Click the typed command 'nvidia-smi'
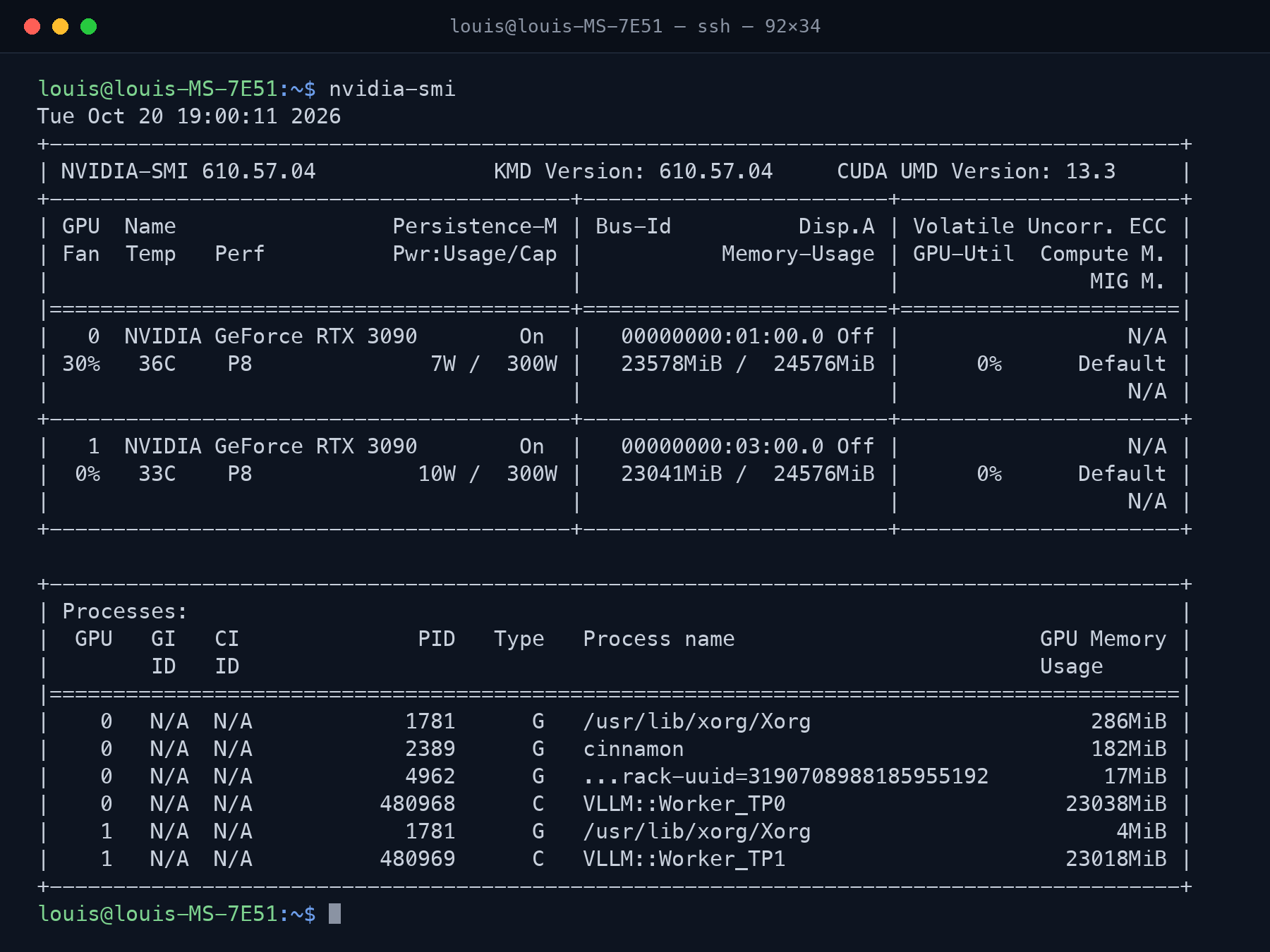Screen dimensions: 1270x952 [x=392, y=89]
